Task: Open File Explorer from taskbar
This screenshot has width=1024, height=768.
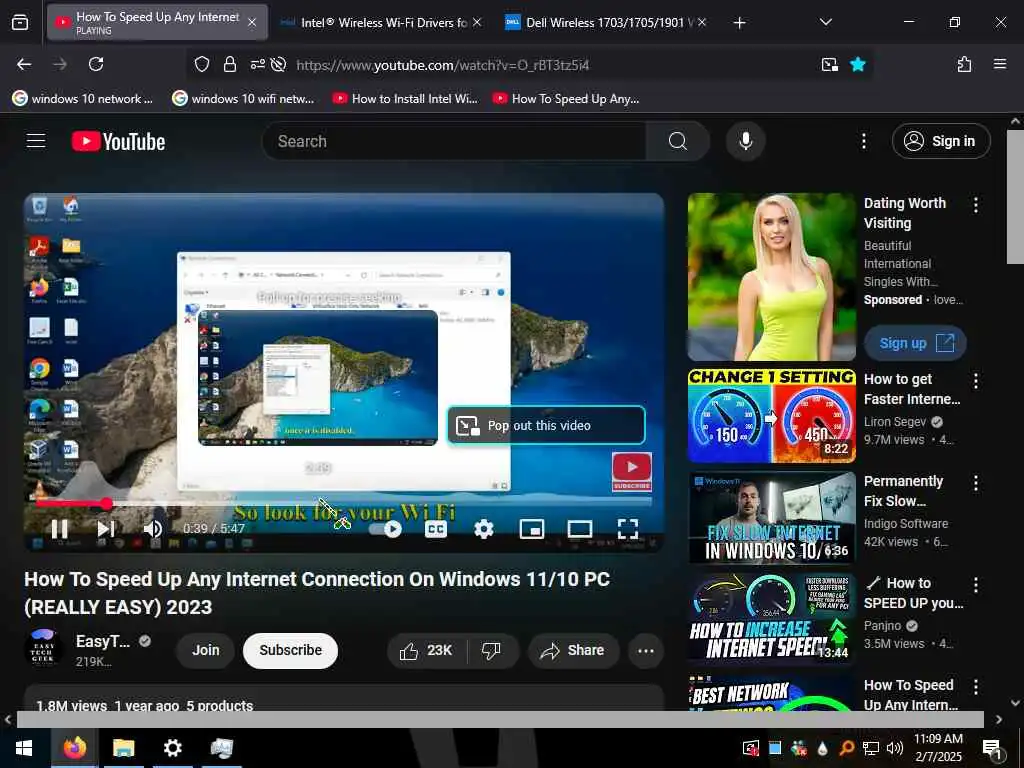Action: click(x=123, y=748)
